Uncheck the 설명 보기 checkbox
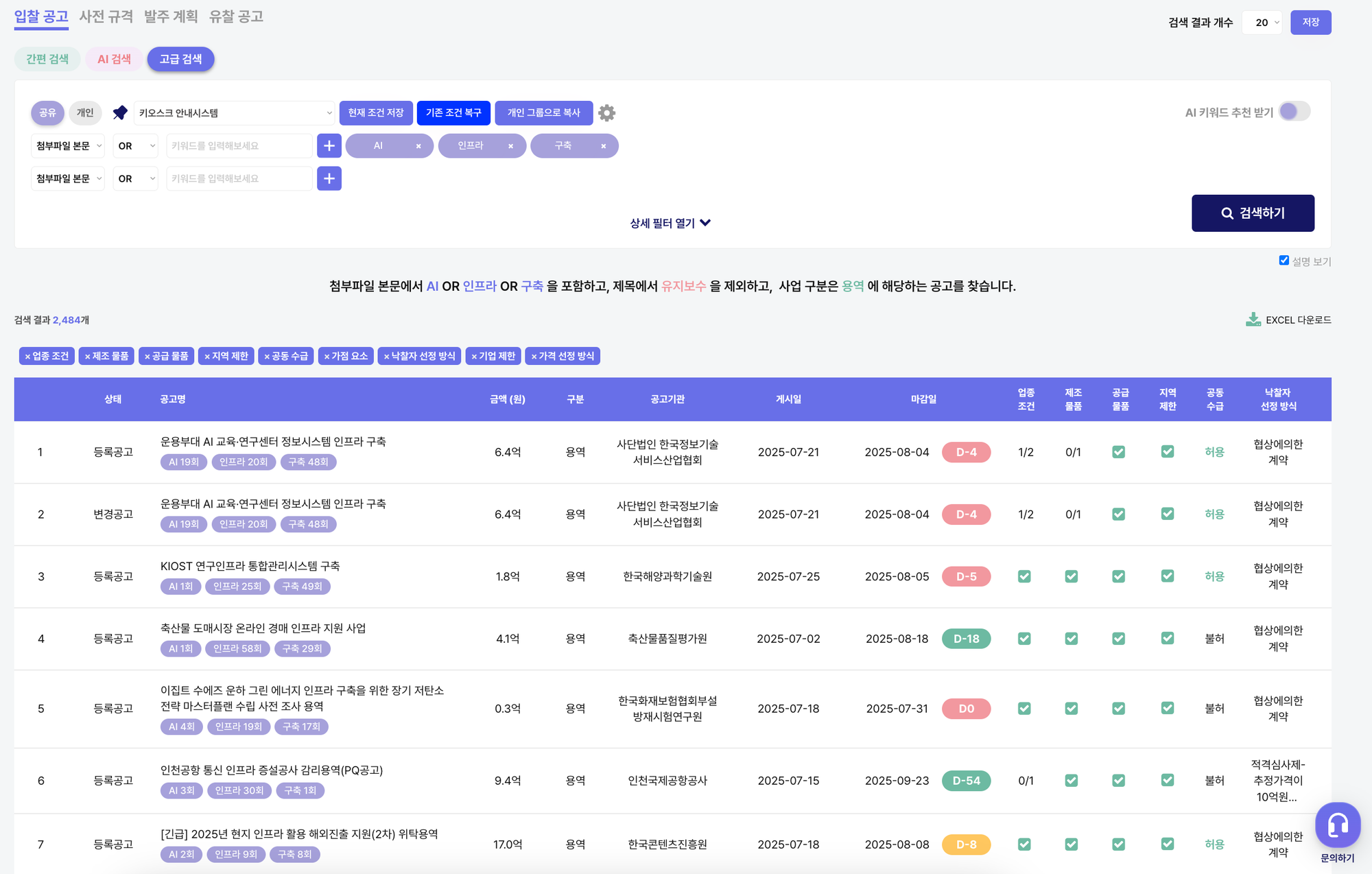 click(1284, 260)
